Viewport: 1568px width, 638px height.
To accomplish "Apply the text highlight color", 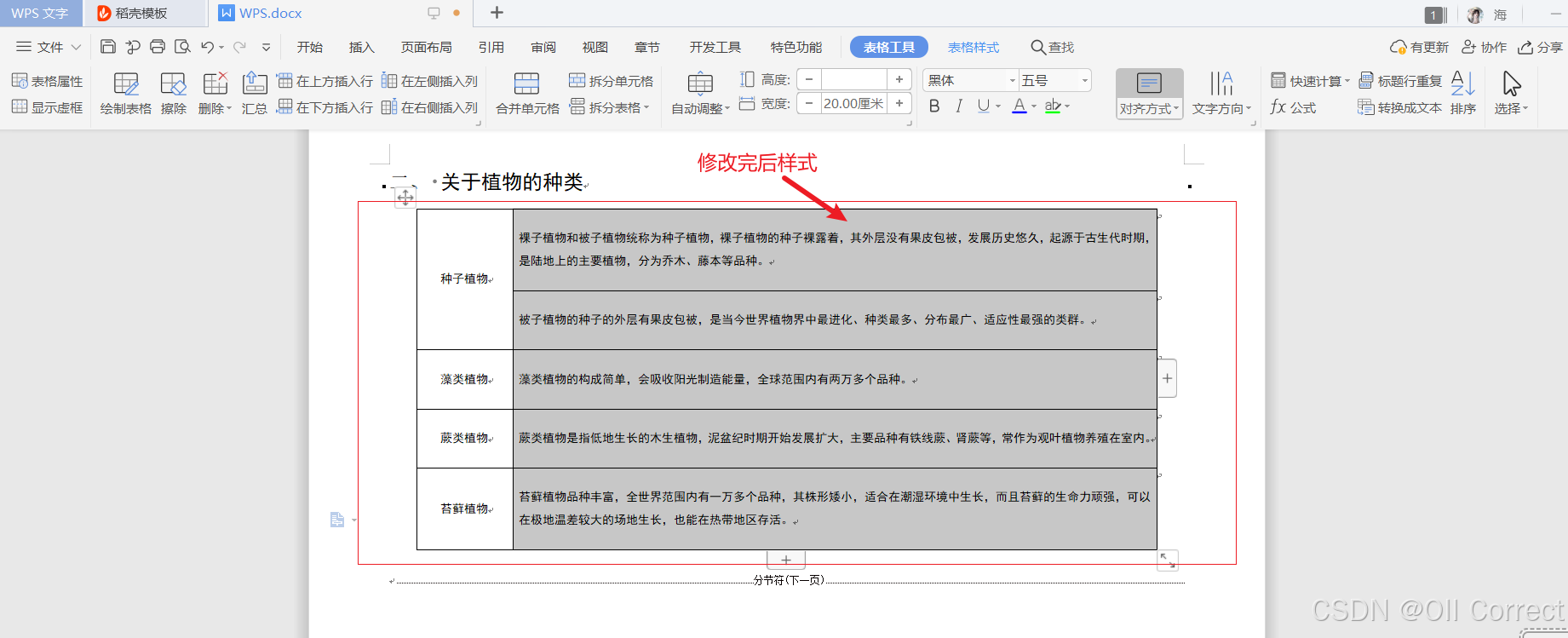I will click(x=1053, y=106).
